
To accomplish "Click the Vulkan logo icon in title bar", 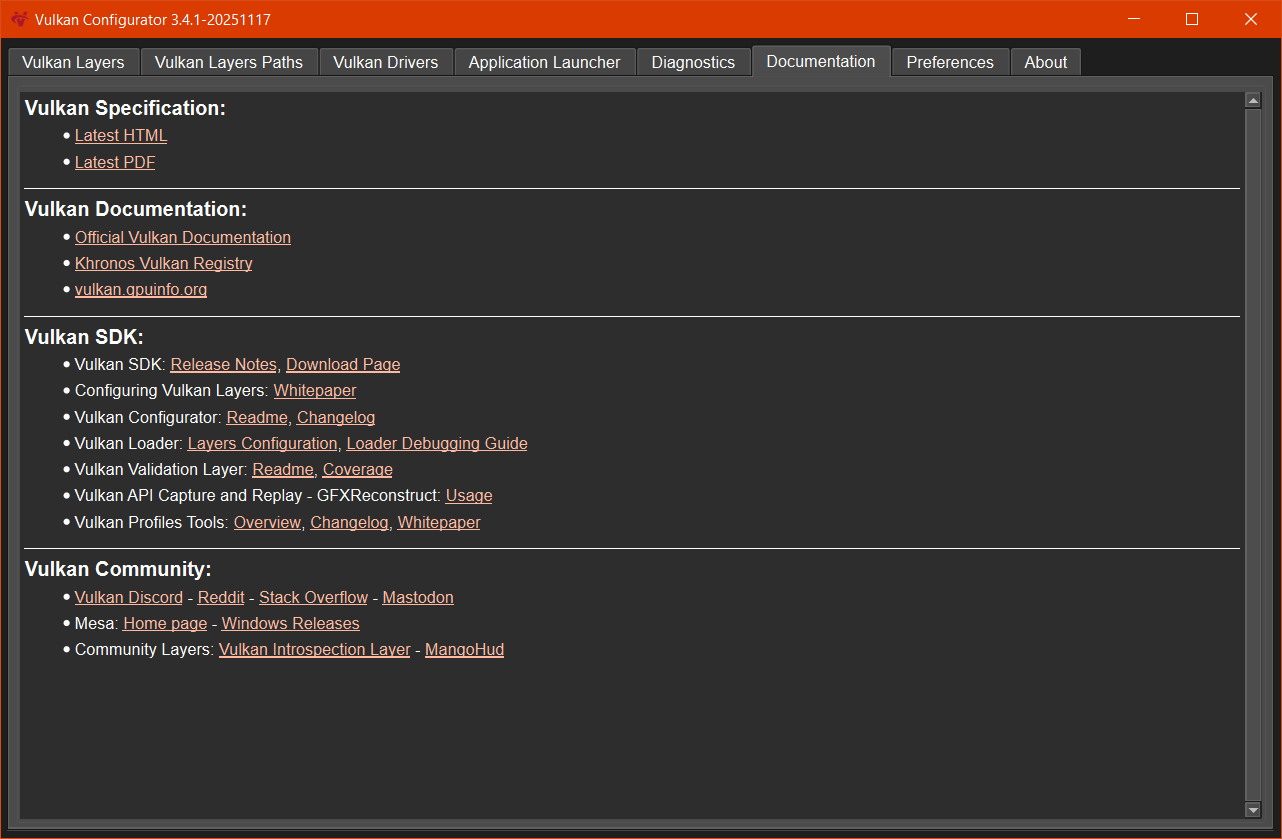I will 19,19.
